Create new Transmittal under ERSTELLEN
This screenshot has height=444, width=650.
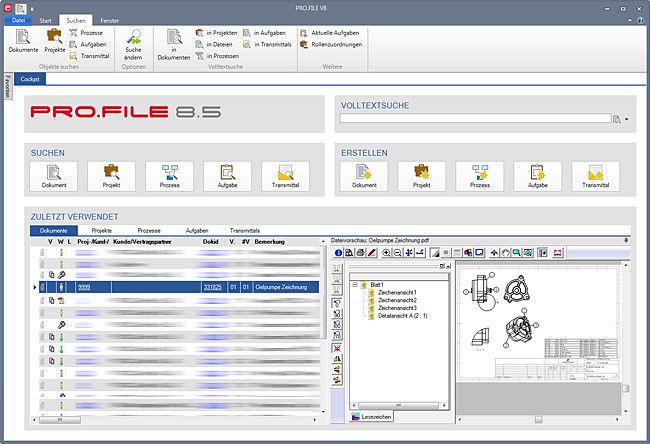(596, 177)
